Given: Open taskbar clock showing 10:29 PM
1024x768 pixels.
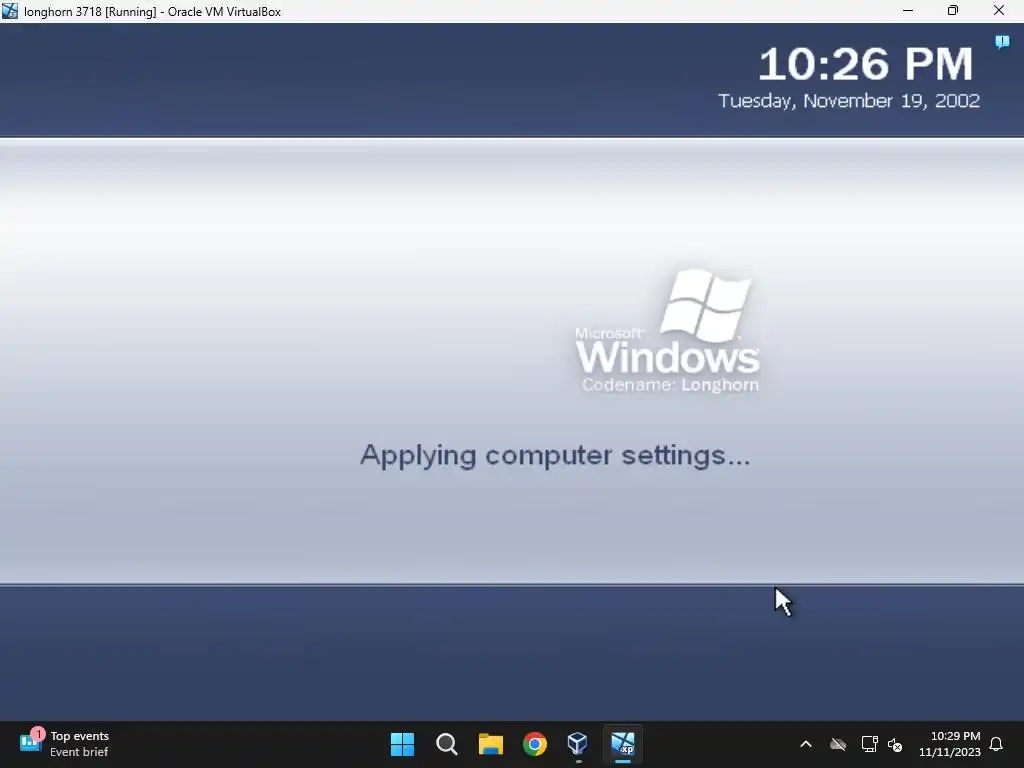Looking at the screenshot, I should click(x=950, y=744).
